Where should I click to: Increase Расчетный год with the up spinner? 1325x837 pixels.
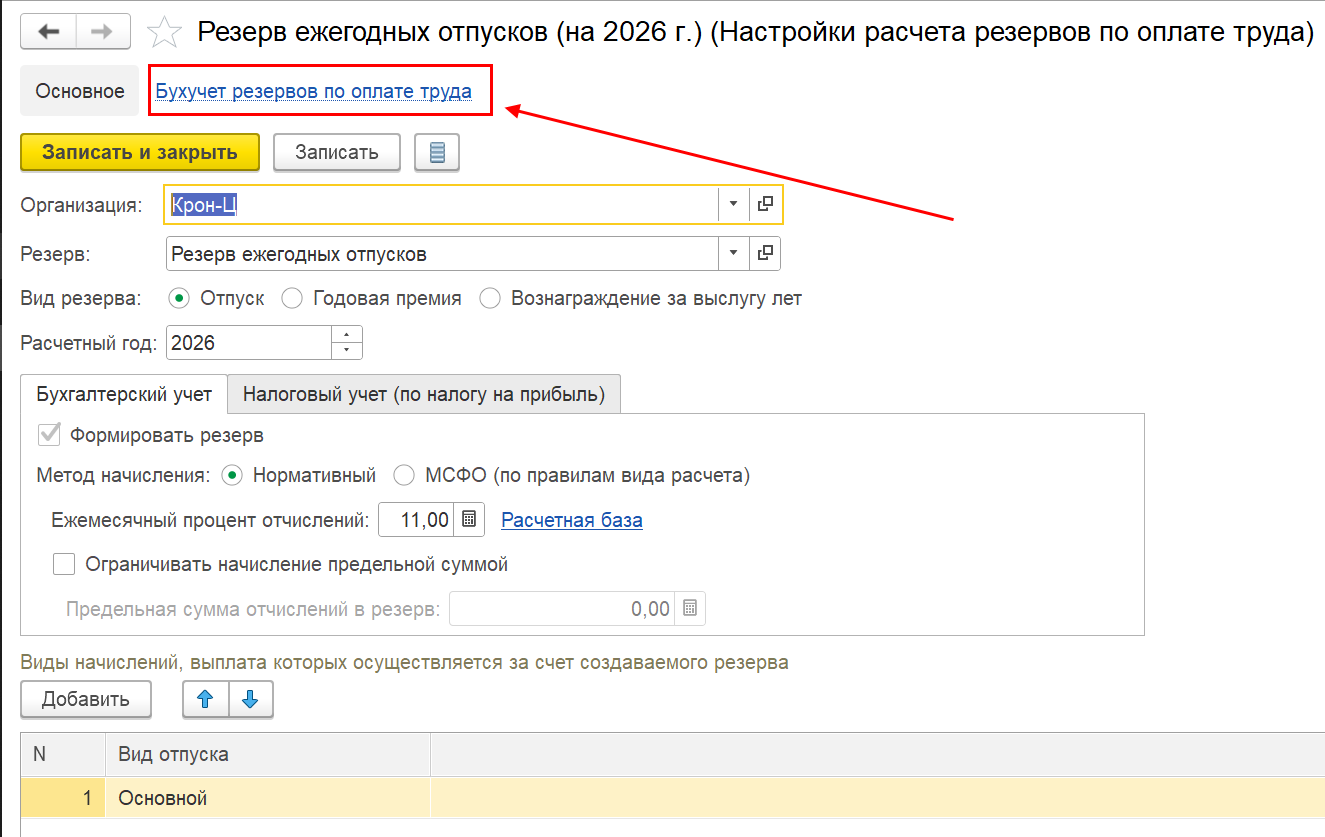[346, 335]
